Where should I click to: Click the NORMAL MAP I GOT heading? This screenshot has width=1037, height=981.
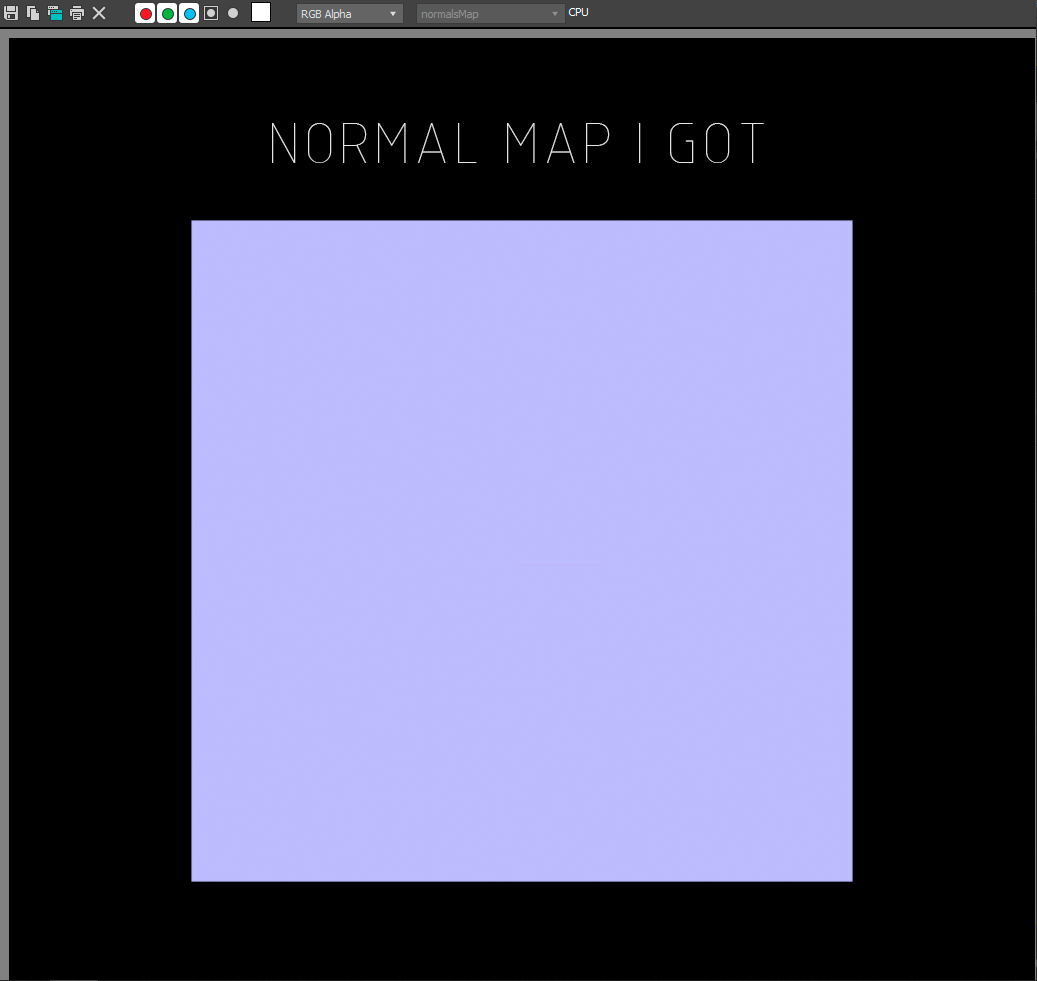click(516, 144)
